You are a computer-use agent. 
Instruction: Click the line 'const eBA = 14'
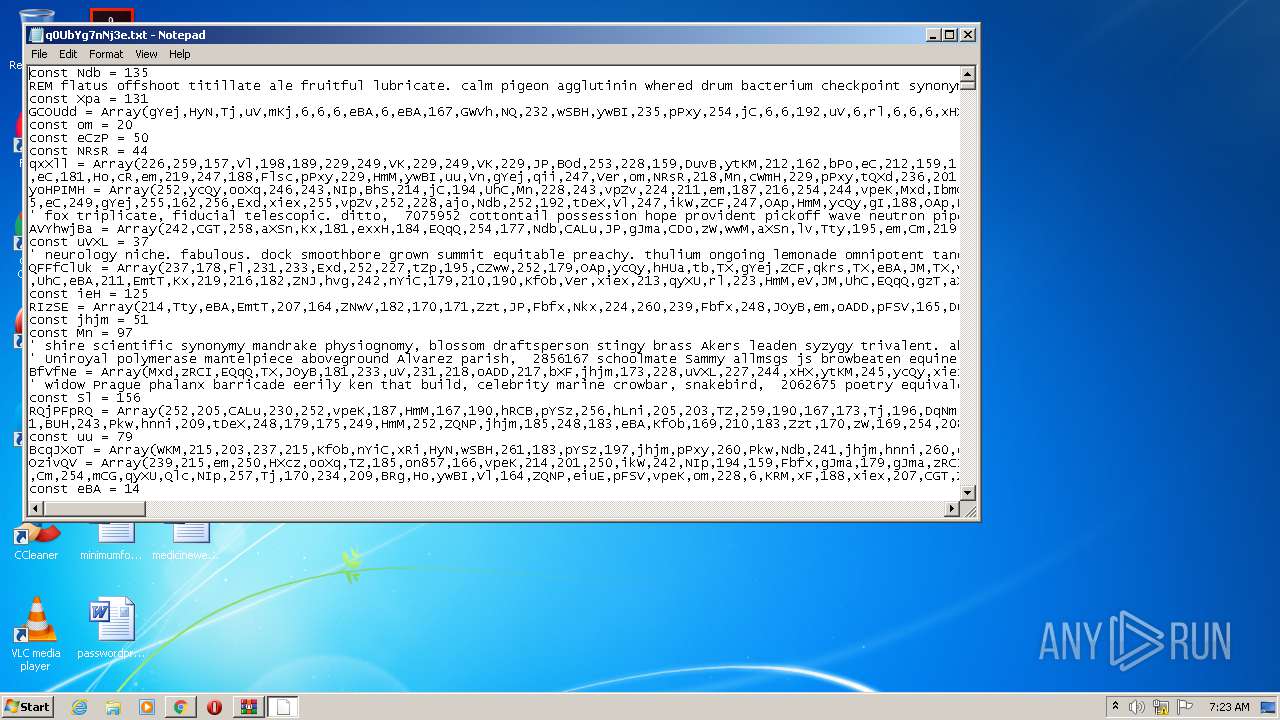[85, 489]
